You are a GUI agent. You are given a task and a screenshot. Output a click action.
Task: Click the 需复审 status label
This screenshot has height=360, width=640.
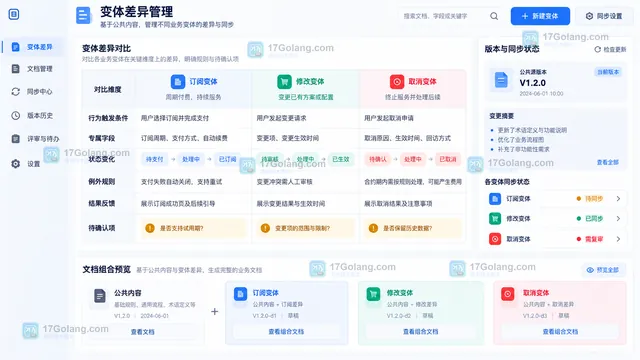pos(594,239)
